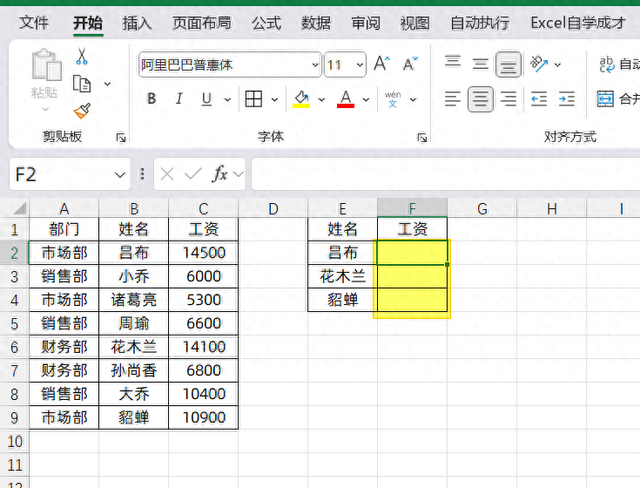Image resolution: width=640 pixels, height=488 pixels.
Task: Click the Cut scissors icon
Action: point(82,56)
